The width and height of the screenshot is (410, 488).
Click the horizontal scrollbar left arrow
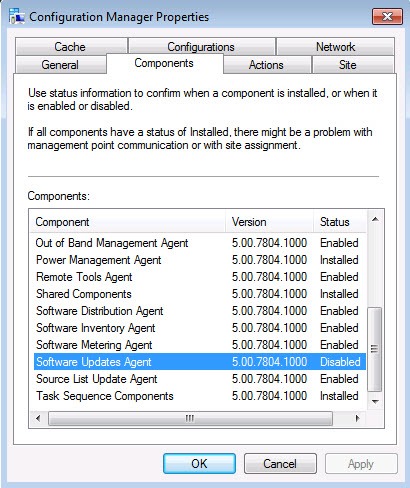point(38,418)
